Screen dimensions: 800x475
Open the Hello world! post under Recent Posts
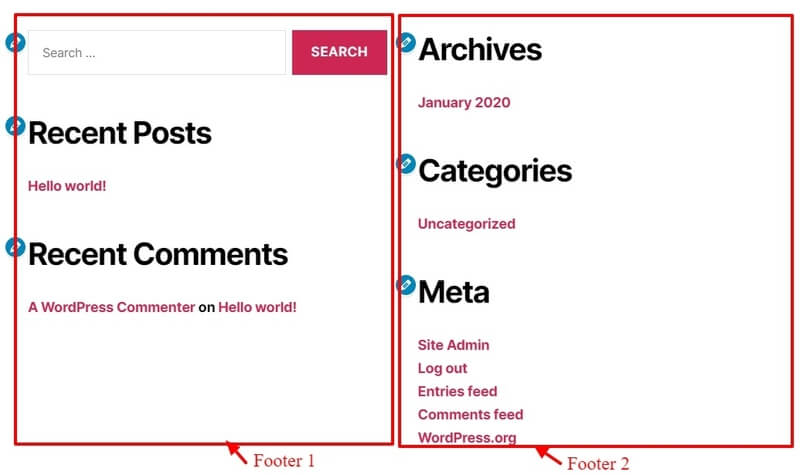pos(67,186)
